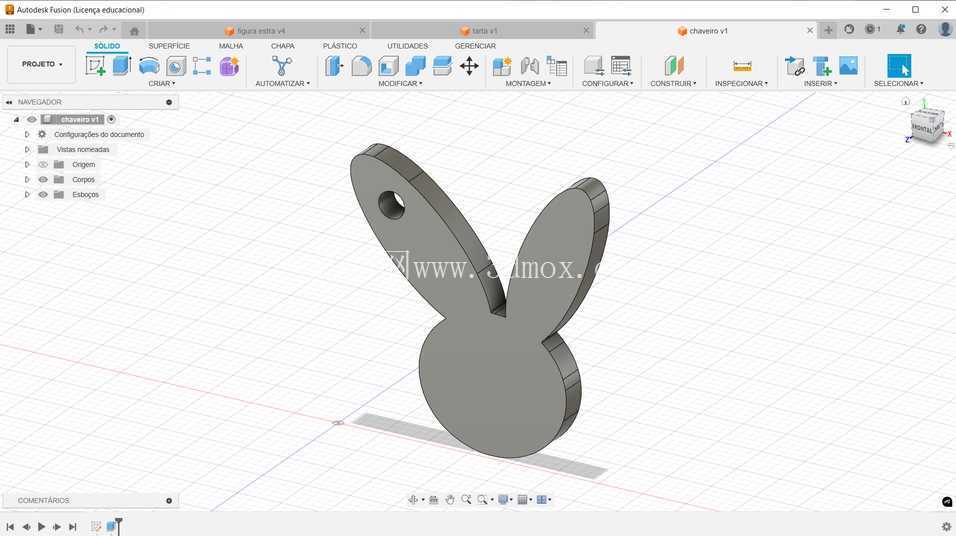The height and width of the screenshot is (536, 956).
Task: Click the Insert Derive link icon
Action: 795,66
